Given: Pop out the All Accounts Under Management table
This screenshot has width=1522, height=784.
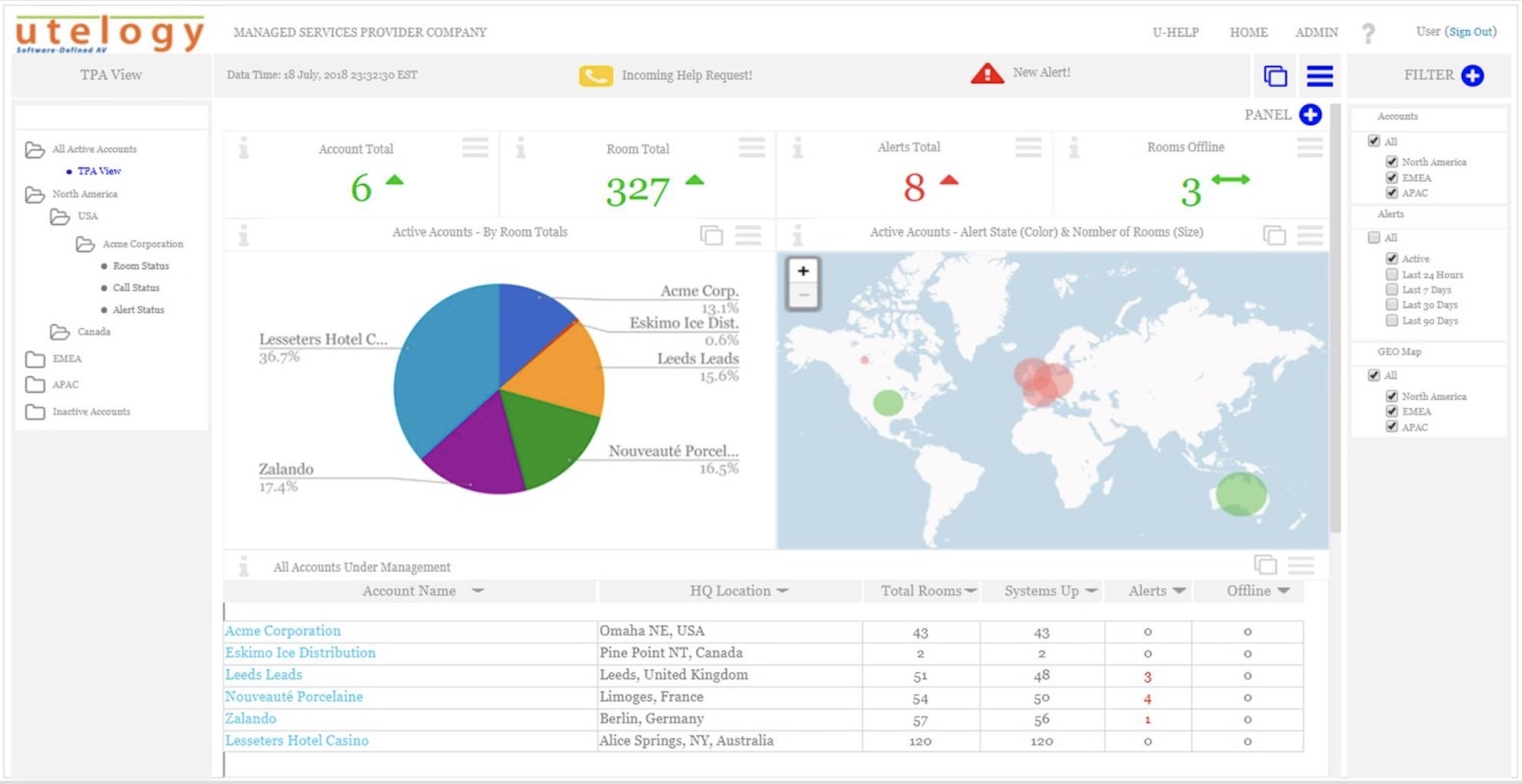Looking at the screenshot, I should click(1265, 564).
